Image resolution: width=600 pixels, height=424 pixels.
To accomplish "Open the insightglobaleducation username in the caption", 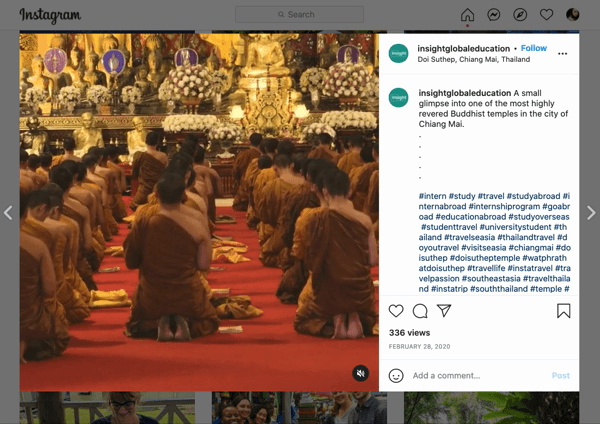I will pyautogui.click(x=465, y=93).
